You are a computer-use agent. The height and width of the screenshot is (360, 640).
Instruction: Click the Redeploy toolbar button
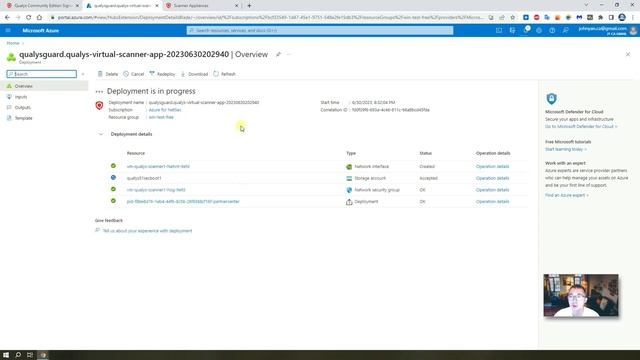pyautogui.click(x=162, y=74)
